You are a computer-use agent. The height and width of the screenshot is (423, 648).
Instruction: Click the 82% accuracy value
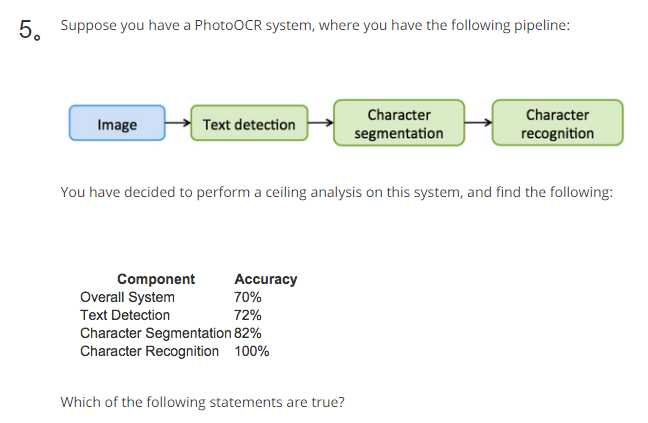click(x=248, y=333)
